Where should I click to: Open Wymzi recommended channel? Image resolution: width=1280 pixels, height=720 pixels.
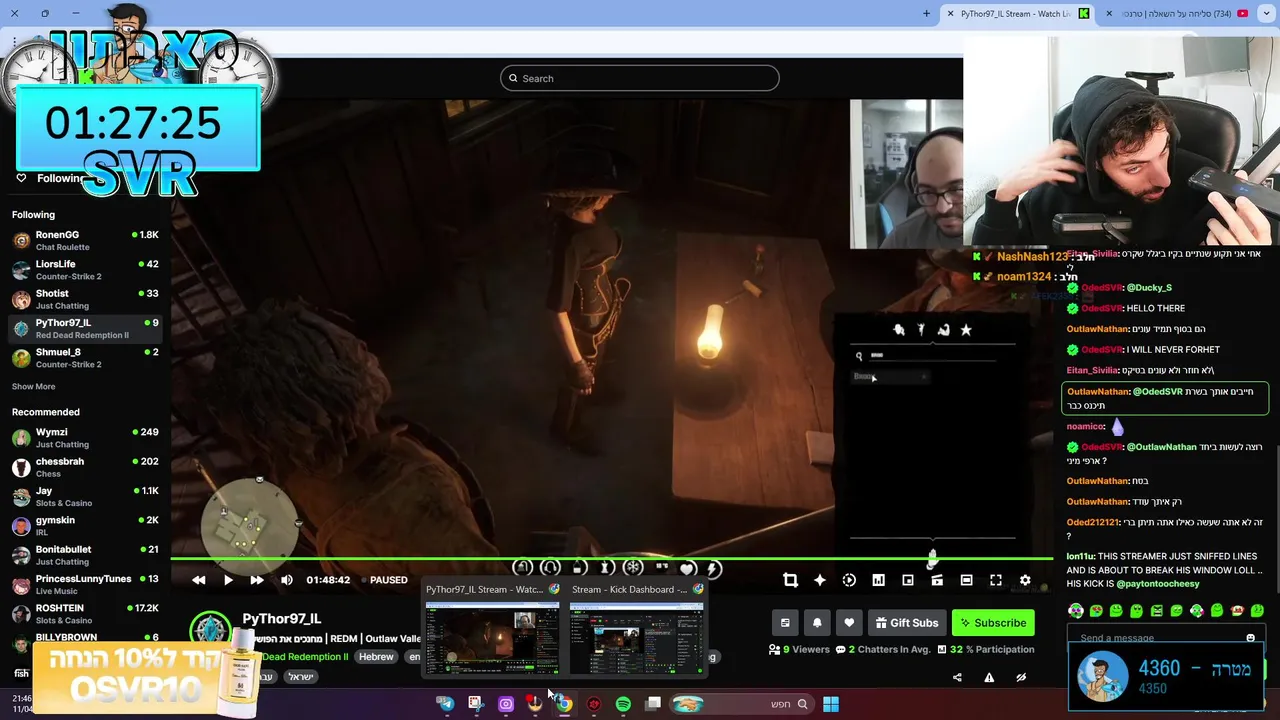[x=85, y=438]
